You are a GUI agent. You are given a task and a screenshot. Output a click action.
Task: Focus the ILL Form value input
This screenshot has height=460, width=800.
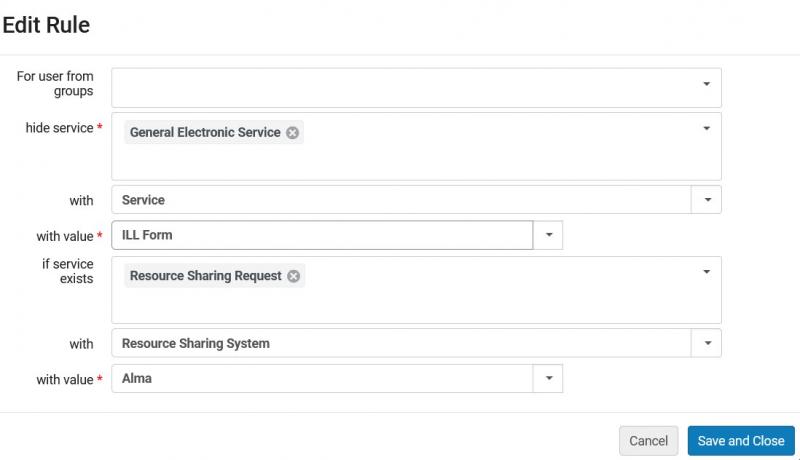pos(322,235)
